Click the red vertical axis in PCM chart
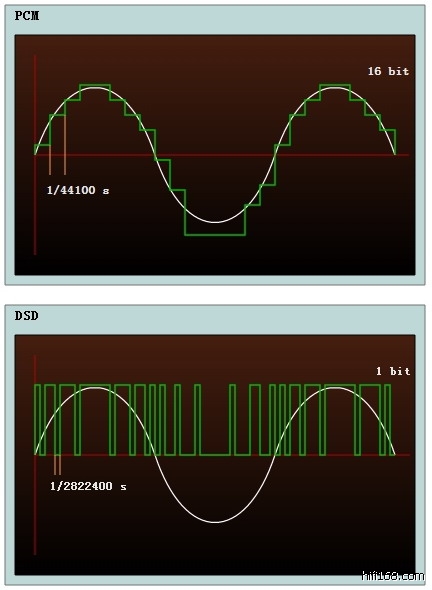The height and width of the screenshot is (590, 432). tap(35, 155)
